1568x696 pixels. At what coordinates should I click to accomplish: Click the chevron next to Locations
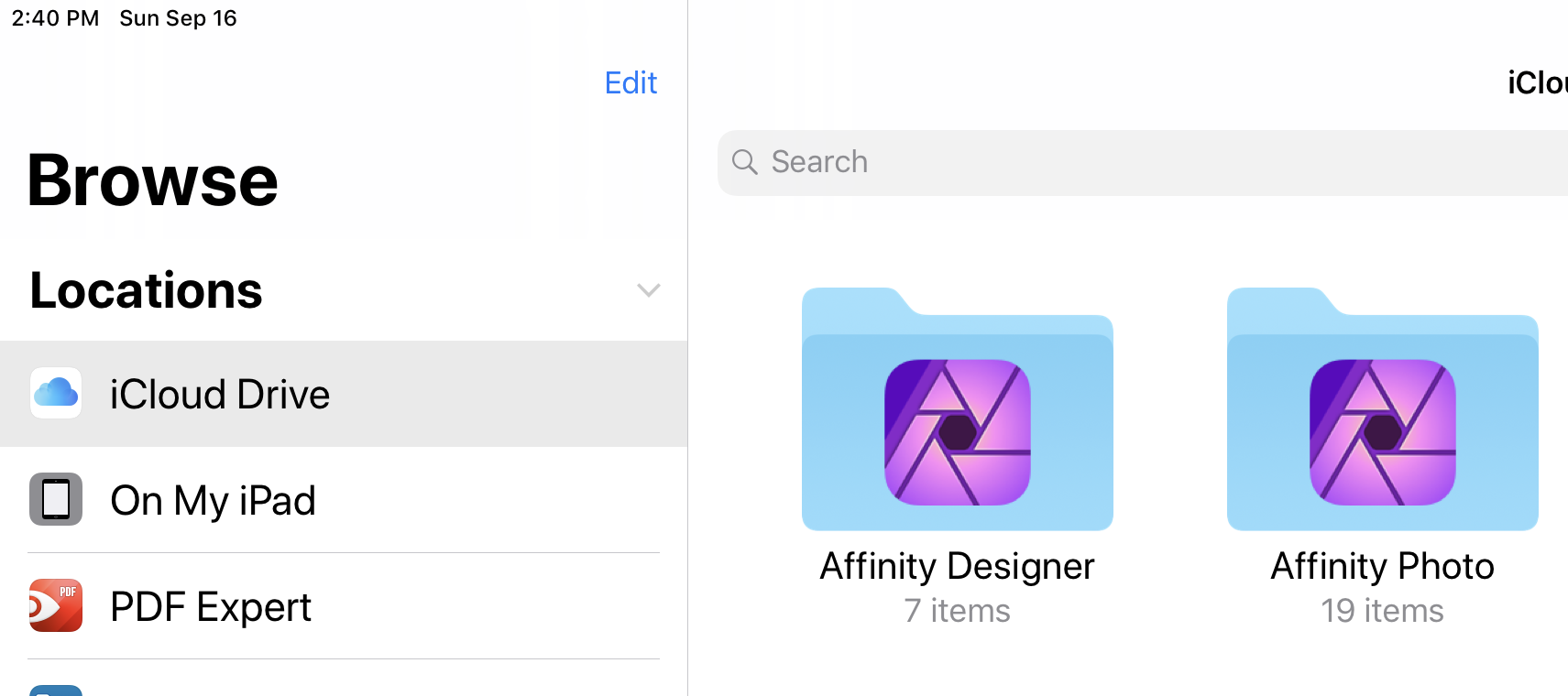tap(648, 290)
